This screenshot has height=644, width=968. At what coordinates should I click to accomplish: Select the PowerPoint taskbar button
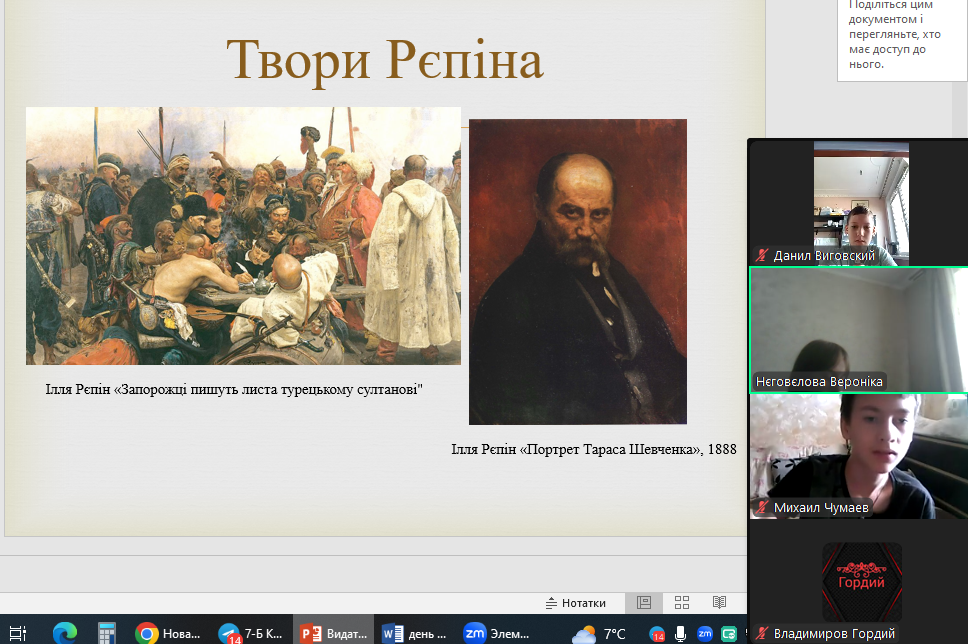coord(333,632)
